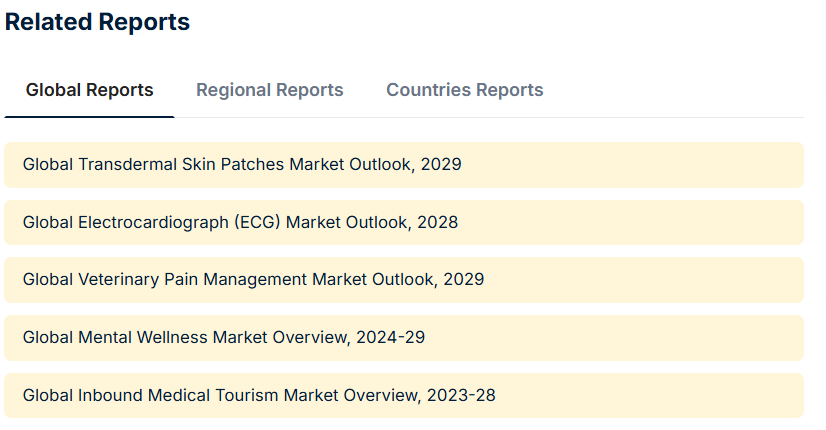The width and height of the screenshot is (826, 430).
Task: Show reports grouped by region
Action: 269,90
